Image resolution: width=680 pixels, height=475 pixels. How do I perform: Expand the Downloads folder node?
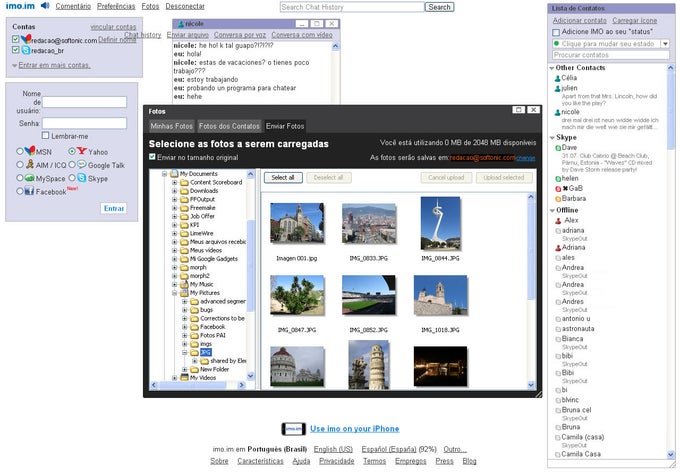(x=174, y=190)
